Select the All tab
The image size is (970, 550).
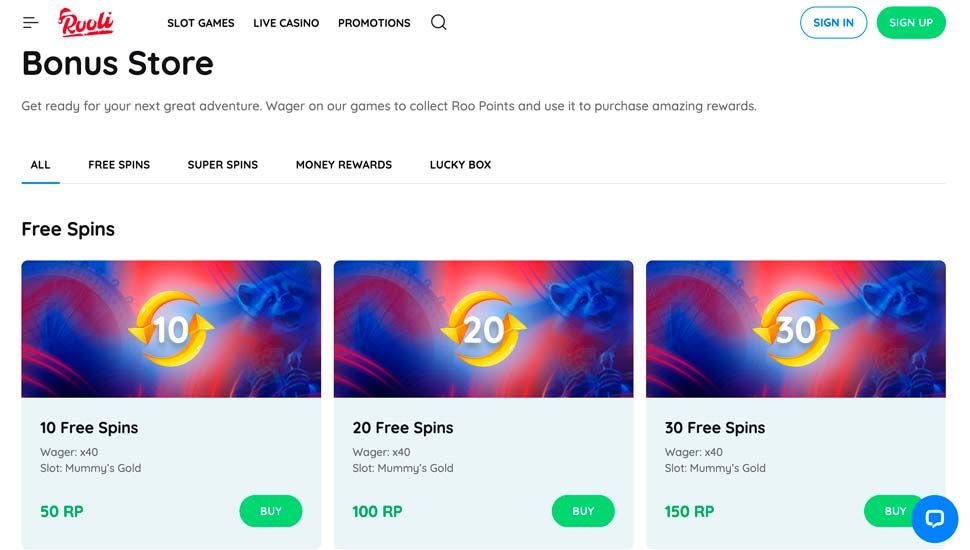[40, 165]
